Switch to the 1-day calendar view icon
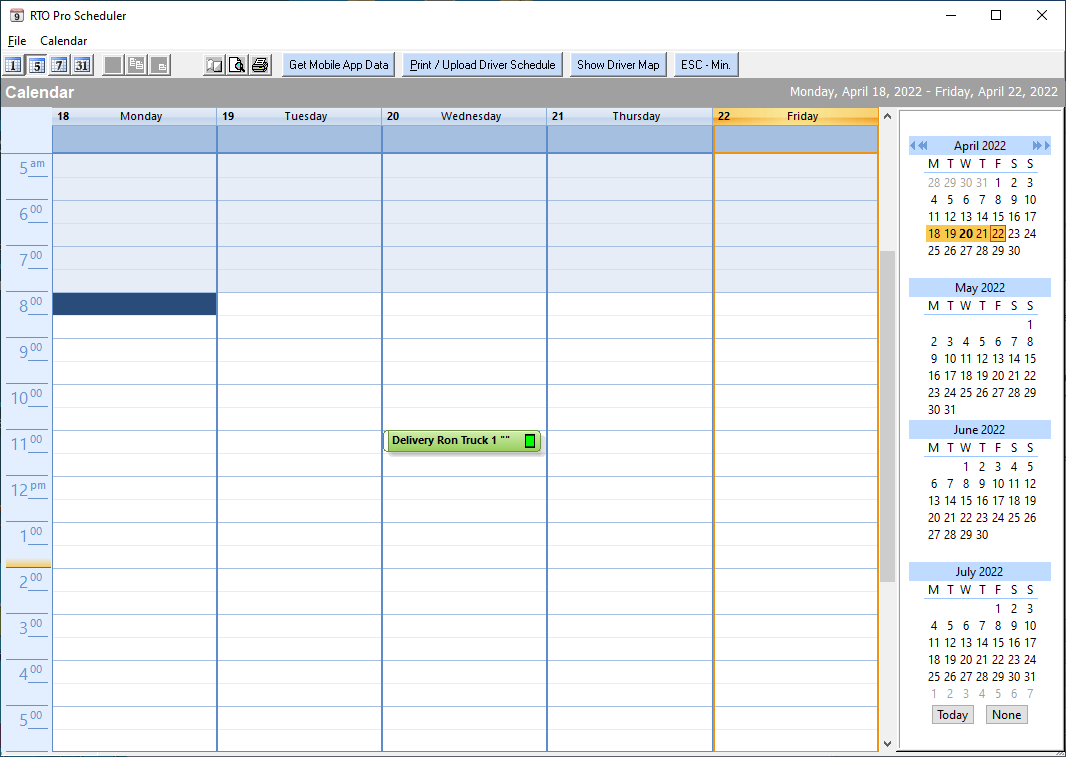1066x757 pixels. pos(13,65)
